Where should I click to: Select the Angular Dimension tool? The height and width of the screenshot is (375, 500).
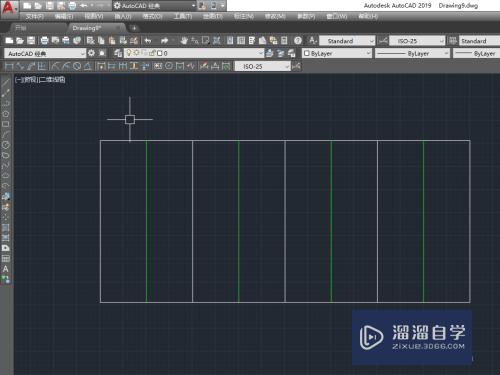point(88,66)
